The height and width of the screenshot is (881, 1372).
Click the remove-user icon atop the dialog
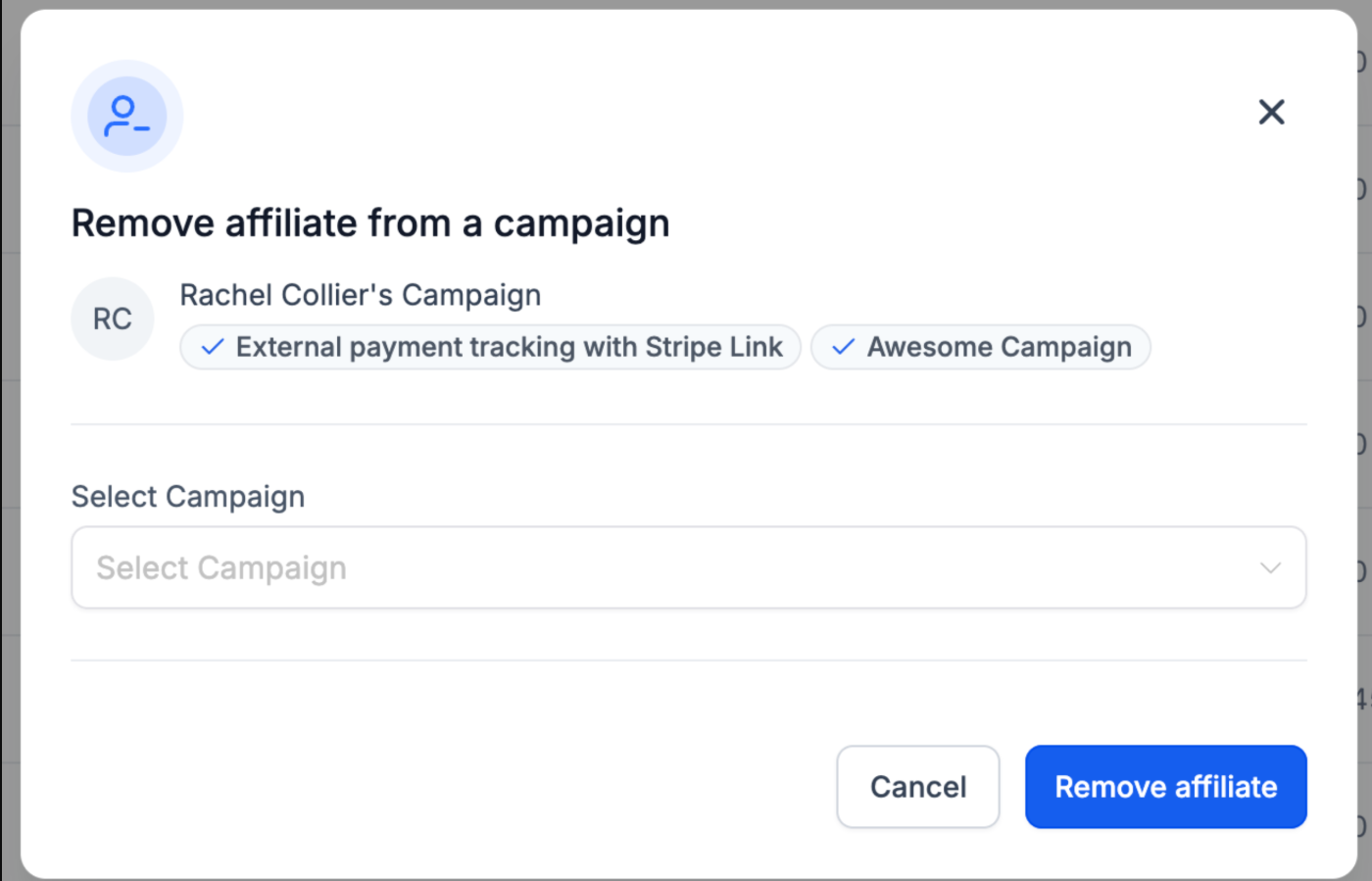point(126,117)
